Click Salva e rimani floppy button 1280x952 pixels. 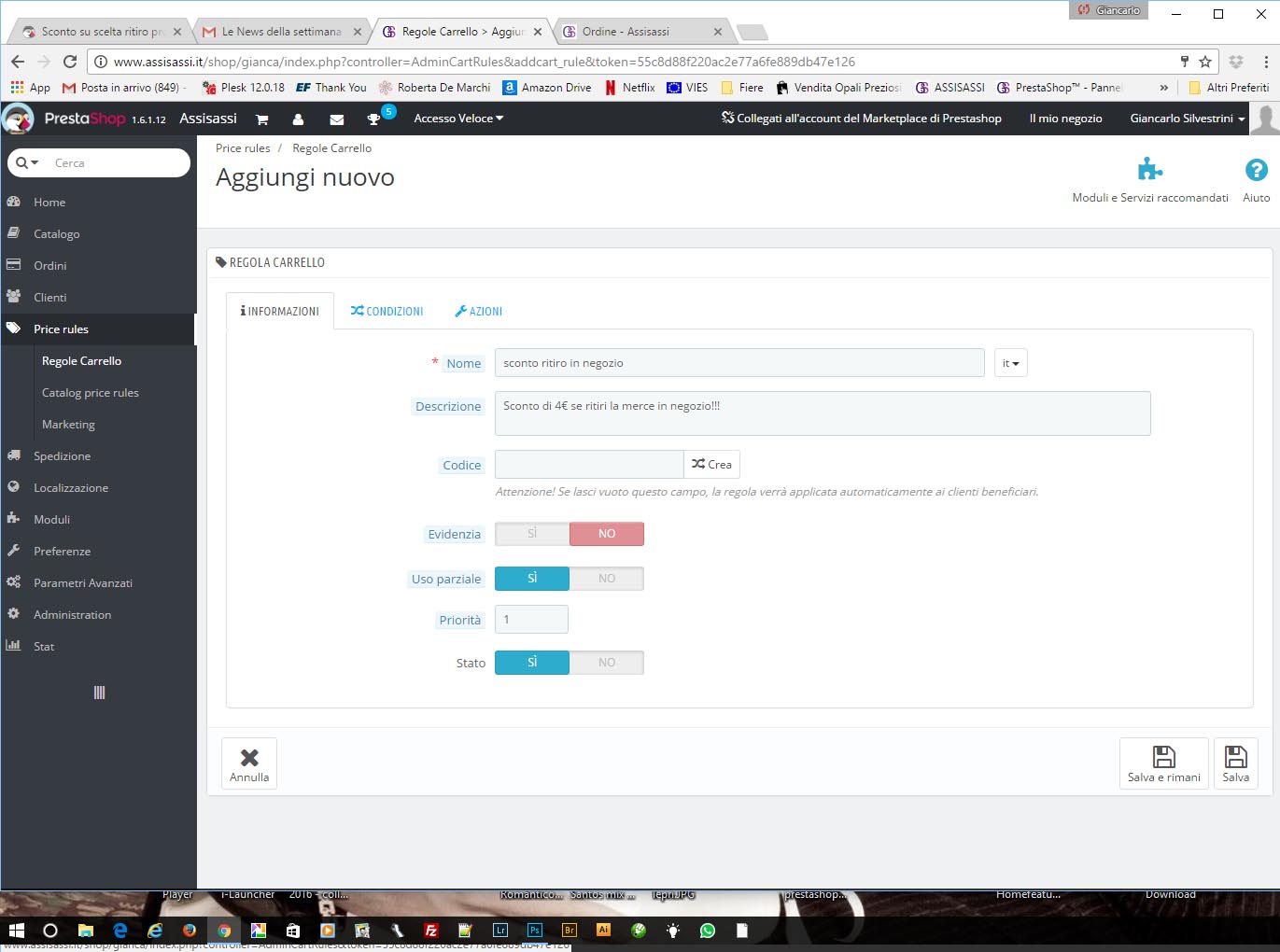point(1164,763)
